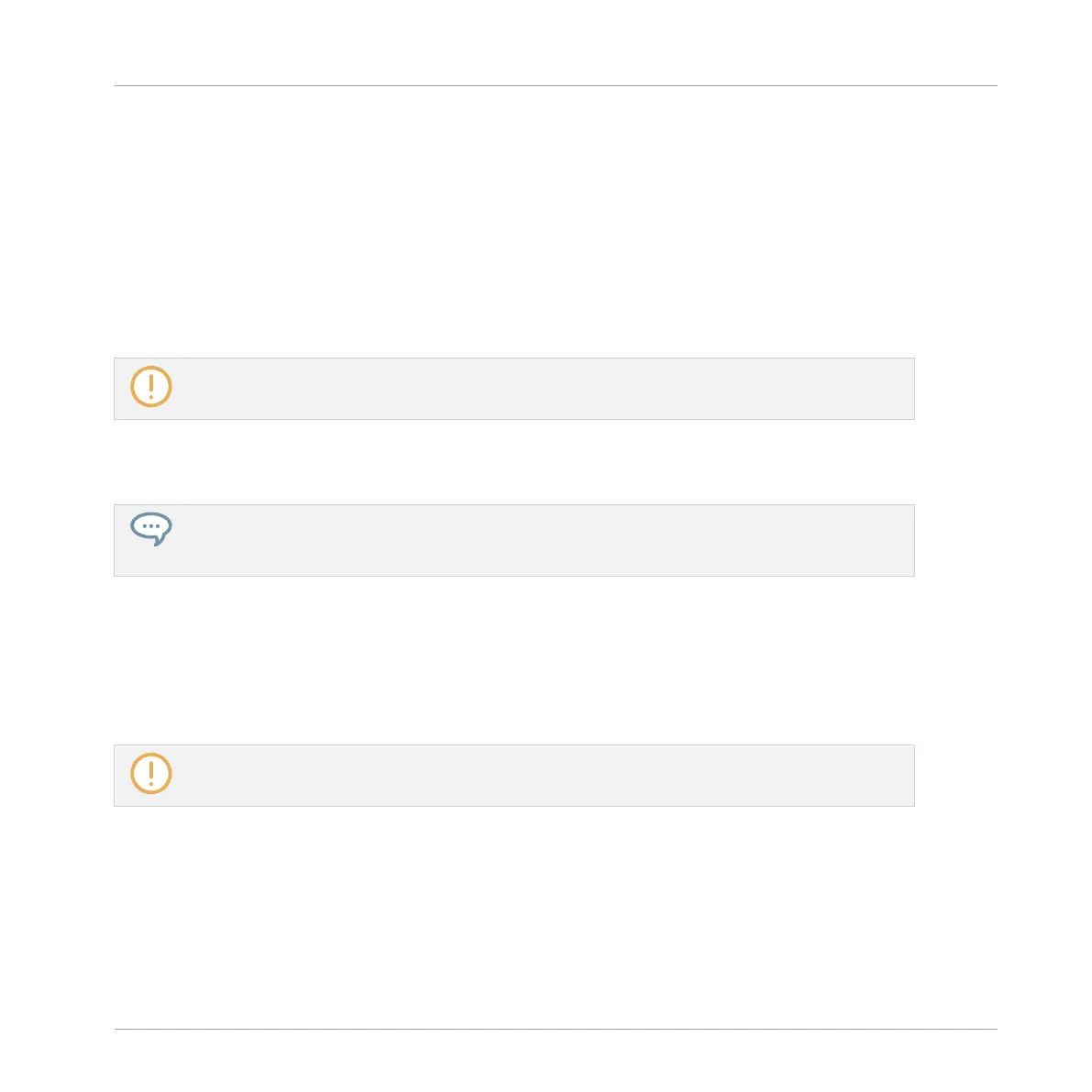This screenshot has width=1092, height=1092.
Task: Click the empty gray area right of the lower warning icon
Action: 543,775
